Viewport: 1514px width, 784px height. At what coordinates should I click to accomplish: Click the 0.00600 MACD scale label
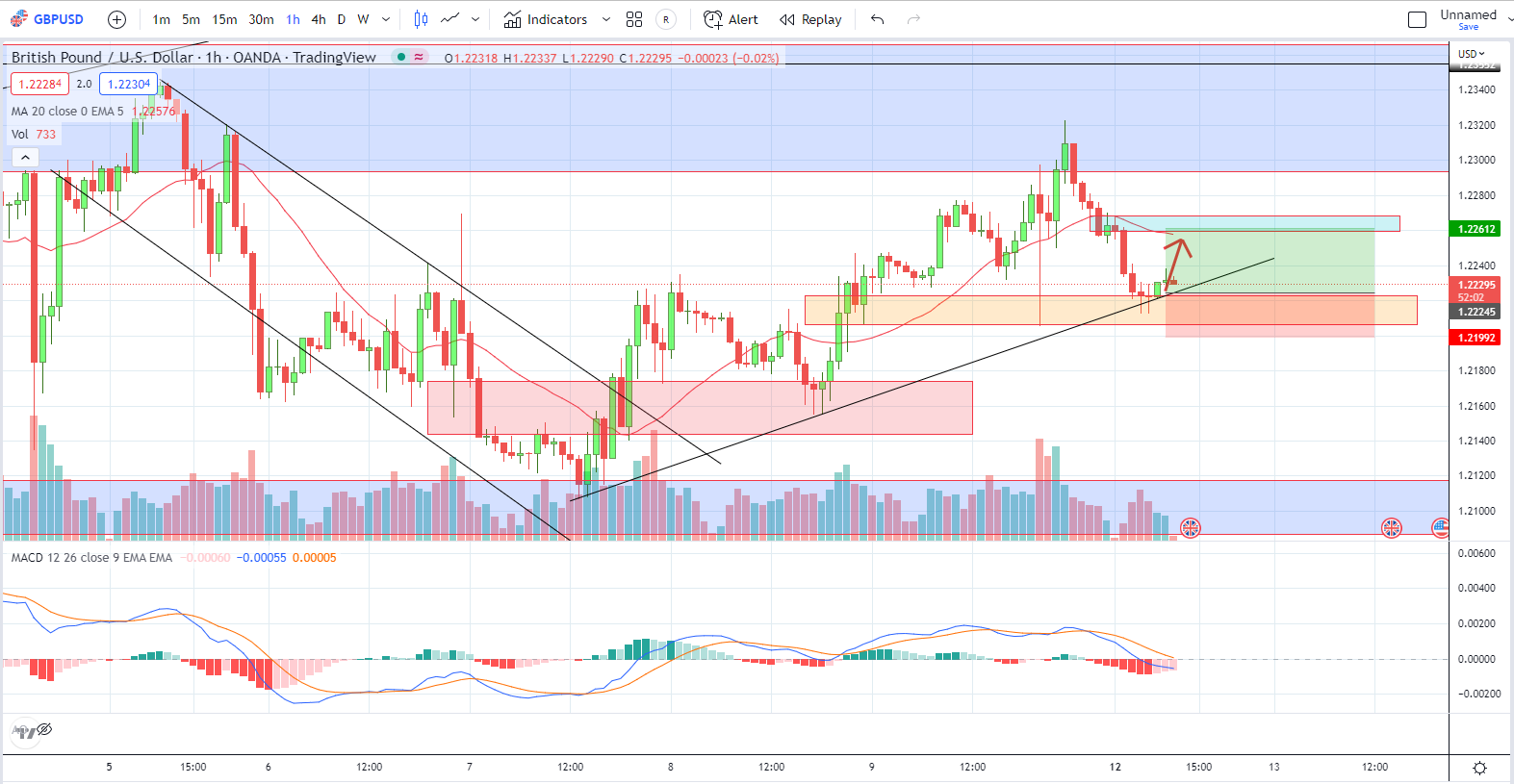(x=1476, y=553)
